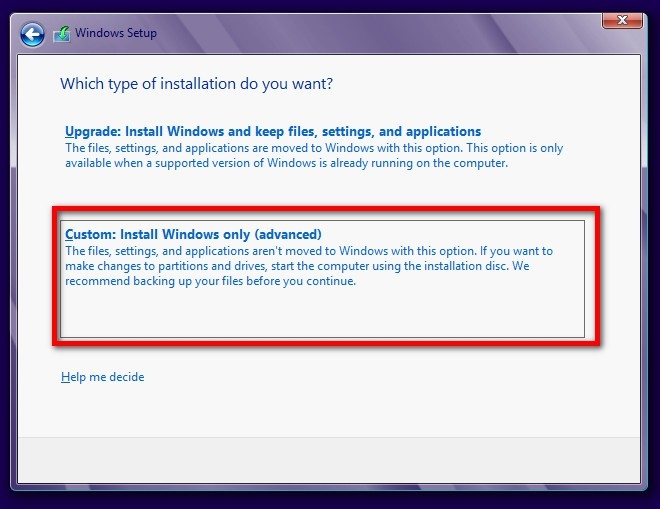Click the Windows Setup title bar icon
Viewport: 660px width, 509px height.
[63, 34]
